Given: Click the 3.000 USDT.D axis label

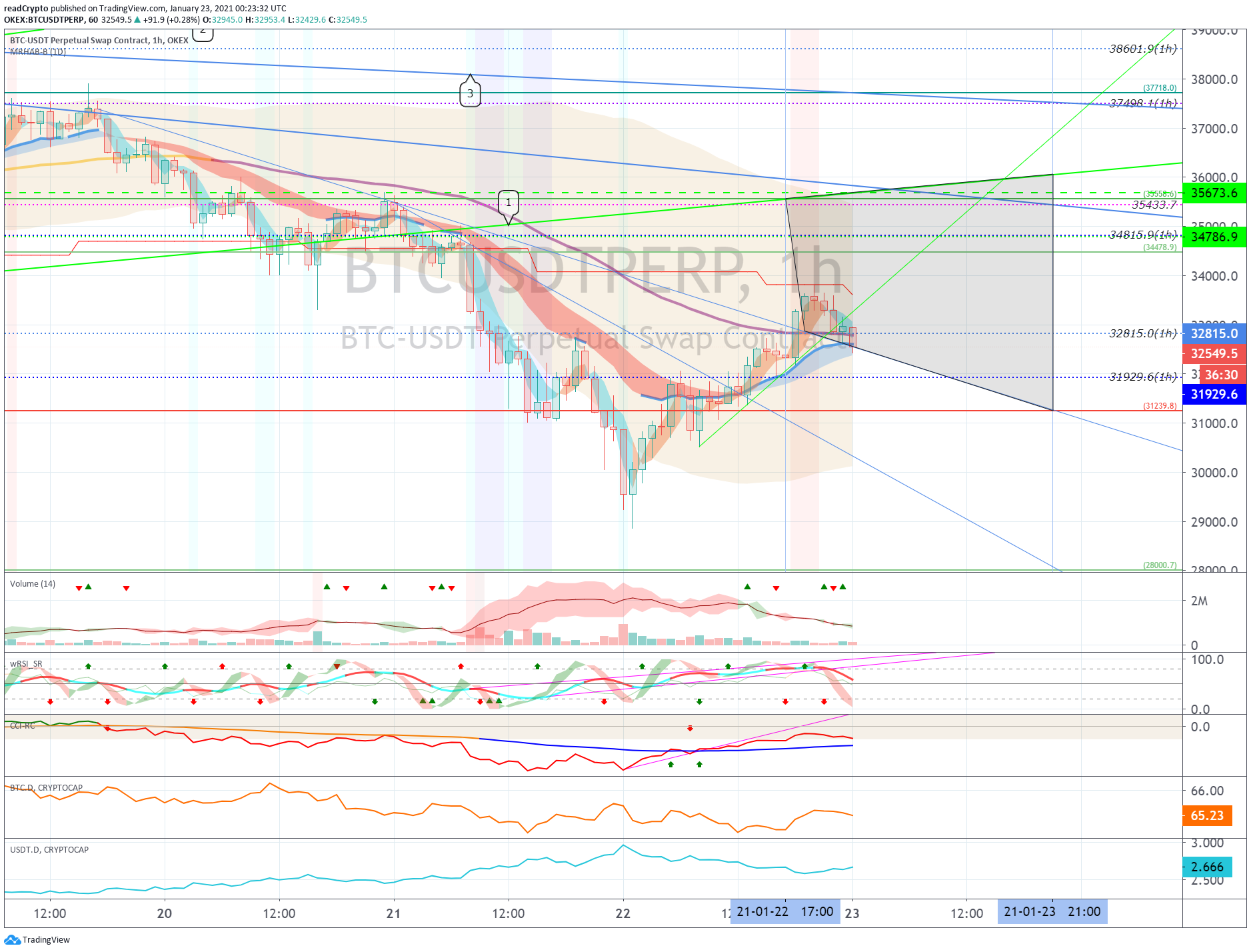Looking at the screenshot, I should (x=1208, y=843).
